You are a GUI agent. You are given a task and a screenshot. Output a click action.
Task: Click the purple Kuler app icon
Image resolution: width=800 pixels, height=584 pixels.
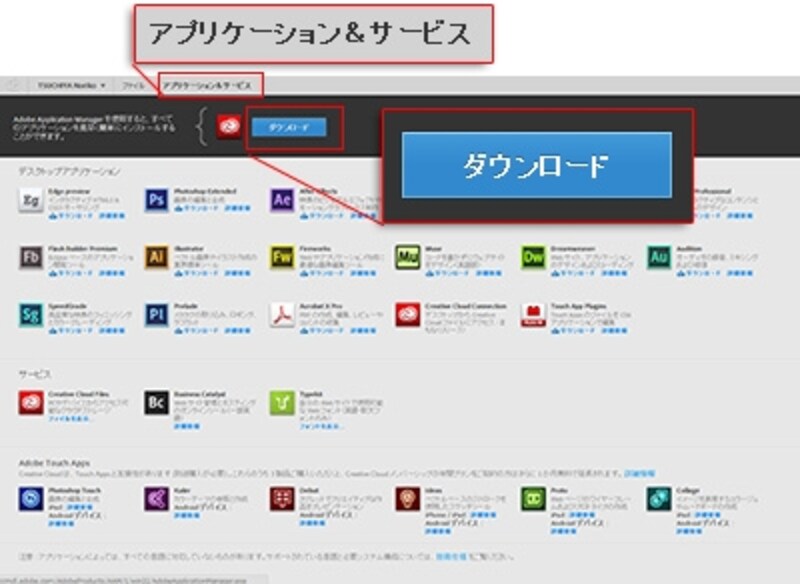156,499
